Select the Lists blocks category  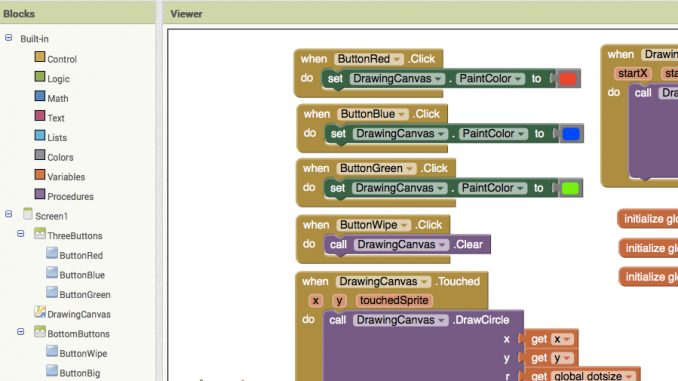click(x=51, y=137)
